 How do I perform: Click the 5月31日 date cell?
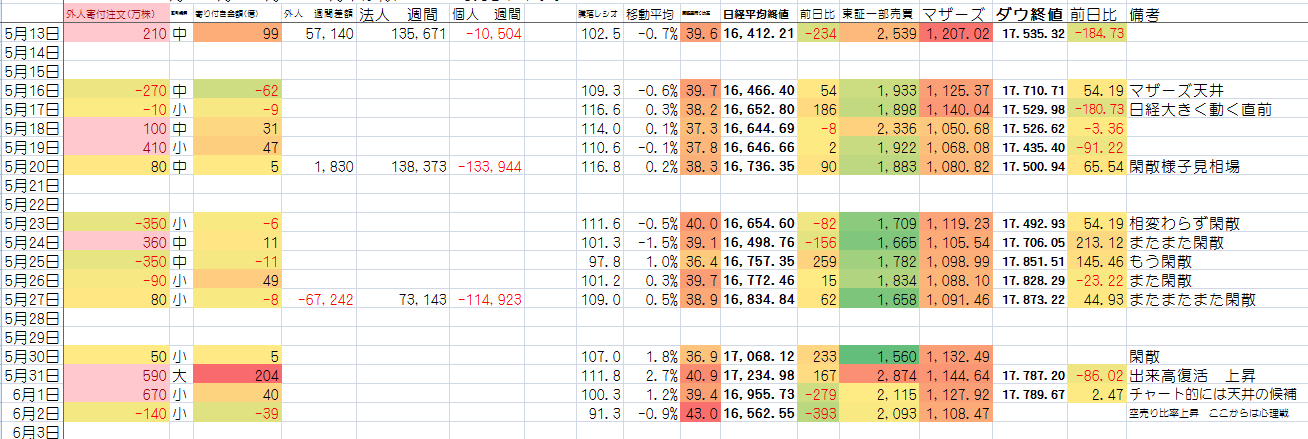tap(32, 374)
